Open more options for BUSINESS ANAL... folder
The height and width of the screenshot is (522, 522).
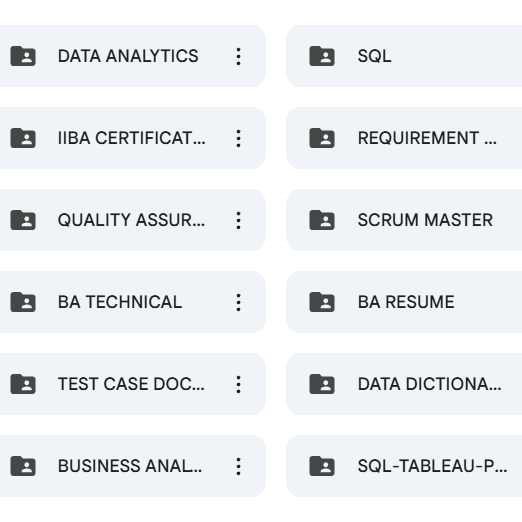(238, 466)
